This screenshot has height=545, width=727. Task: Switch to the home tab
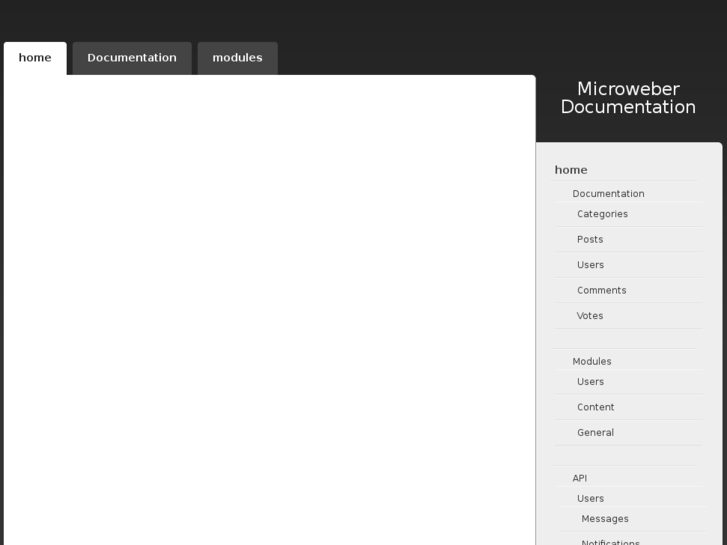tap(35, 58)
